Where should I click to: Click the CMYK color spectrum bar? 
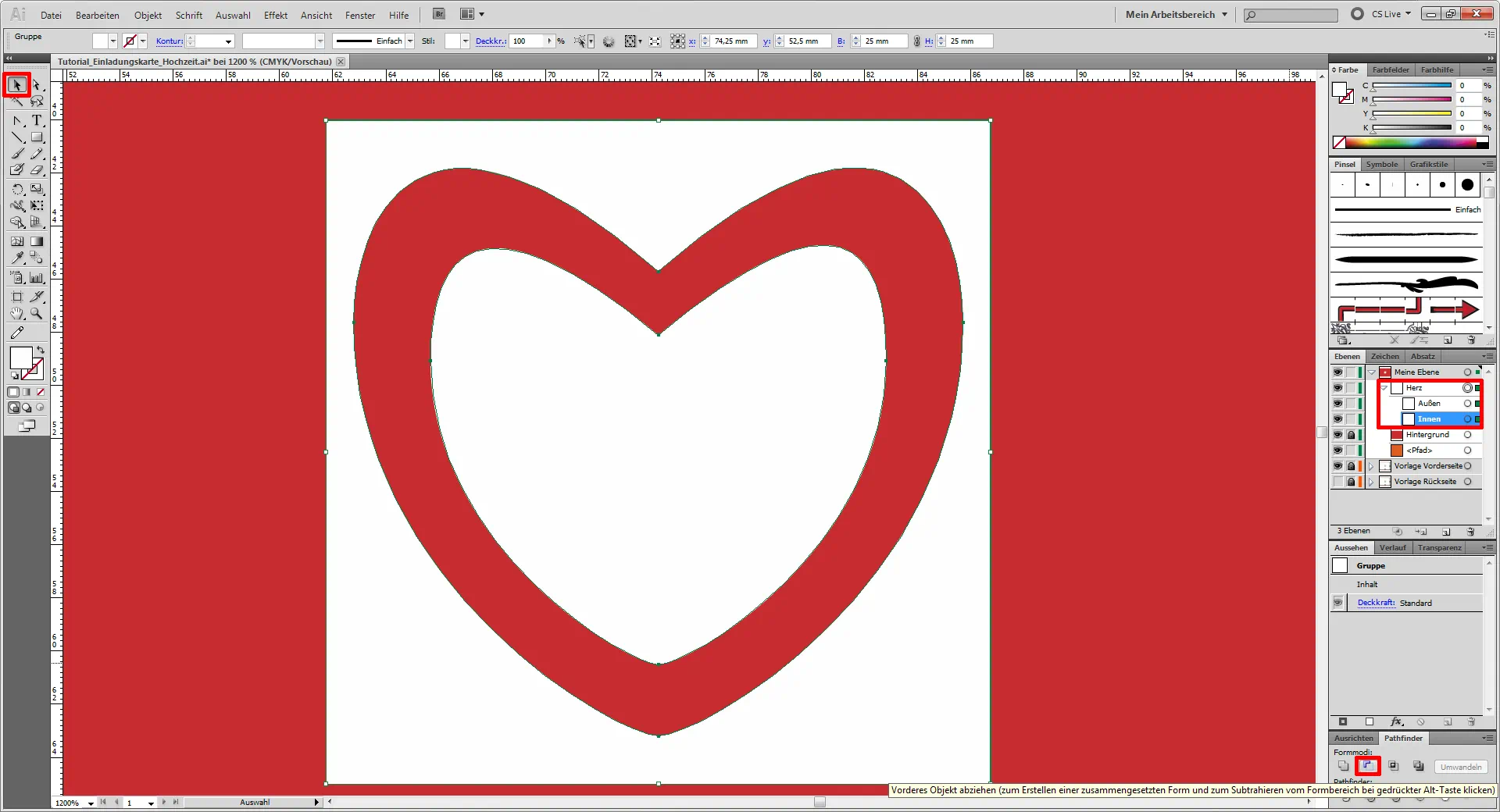tap(1412, 143)
